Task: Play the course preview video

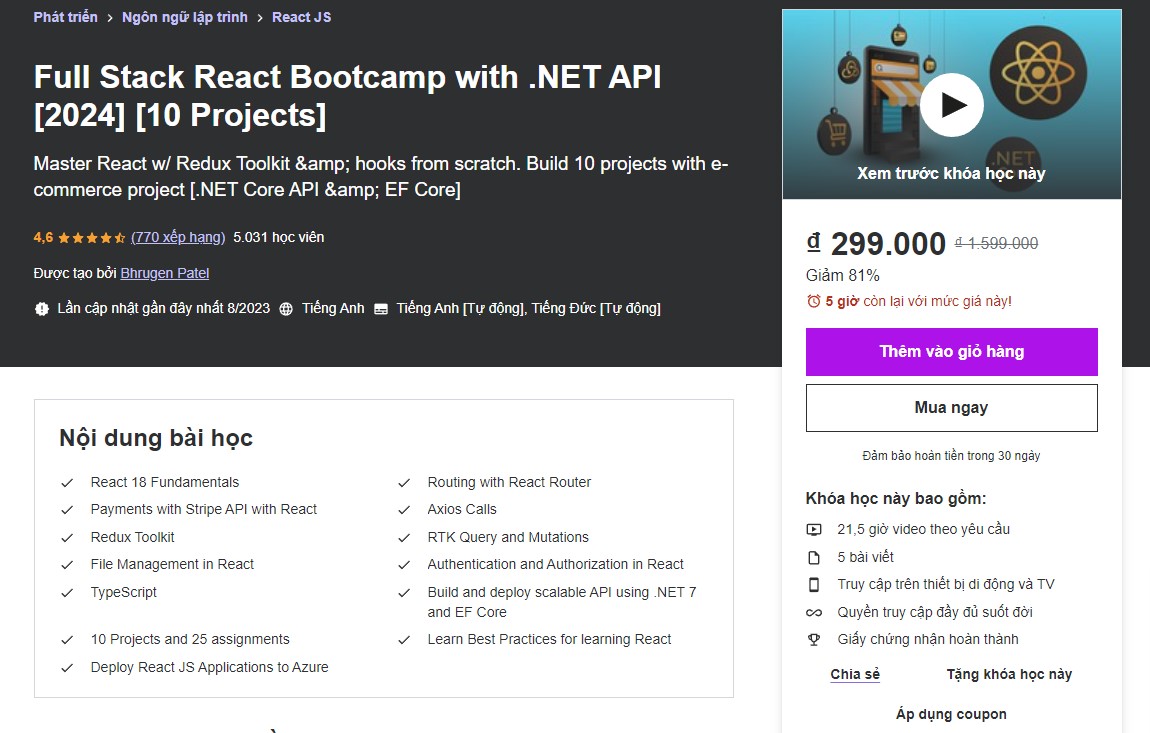Action: click(x=951, y=105)
